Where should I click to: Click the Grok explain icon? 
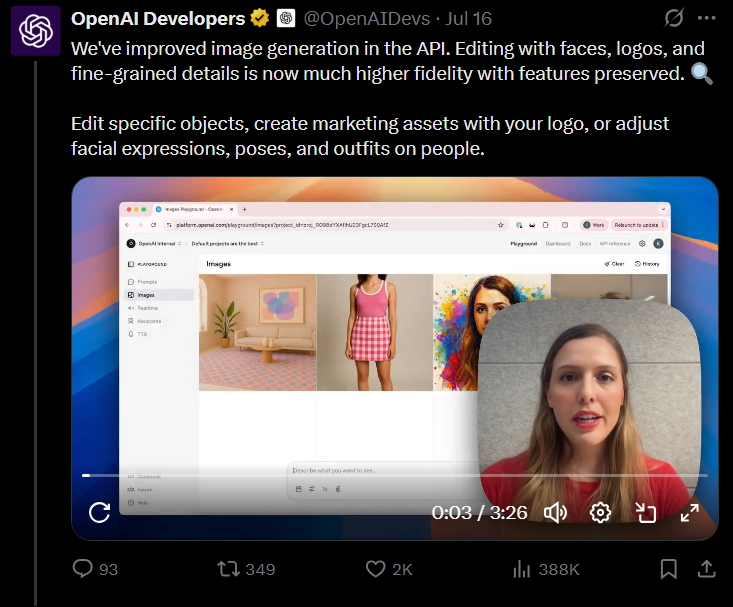pyautogui.click(x=674, y=18)
